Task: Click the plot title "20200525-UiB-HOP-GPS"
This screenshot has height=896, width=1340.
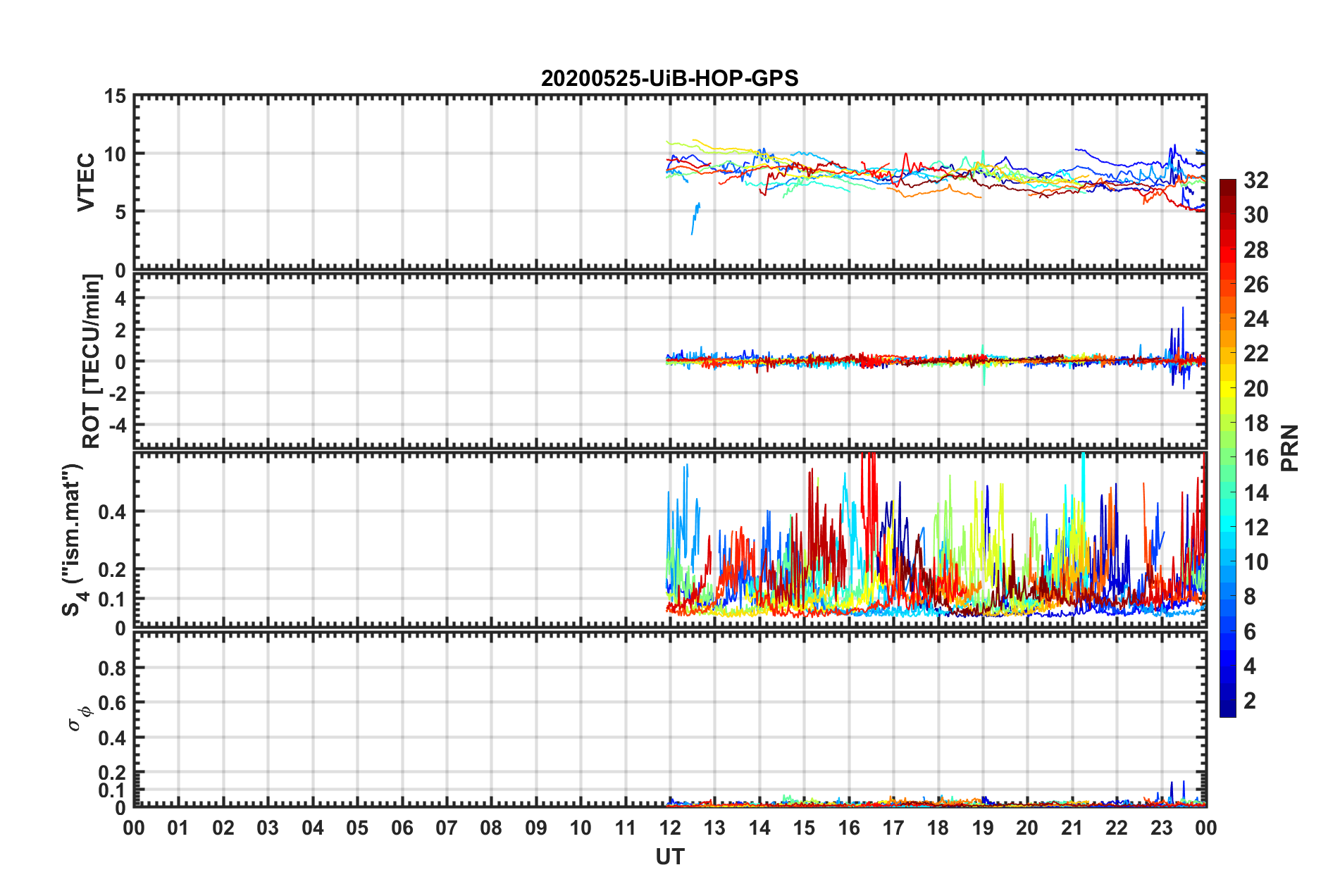Action: tap(669, 78)
